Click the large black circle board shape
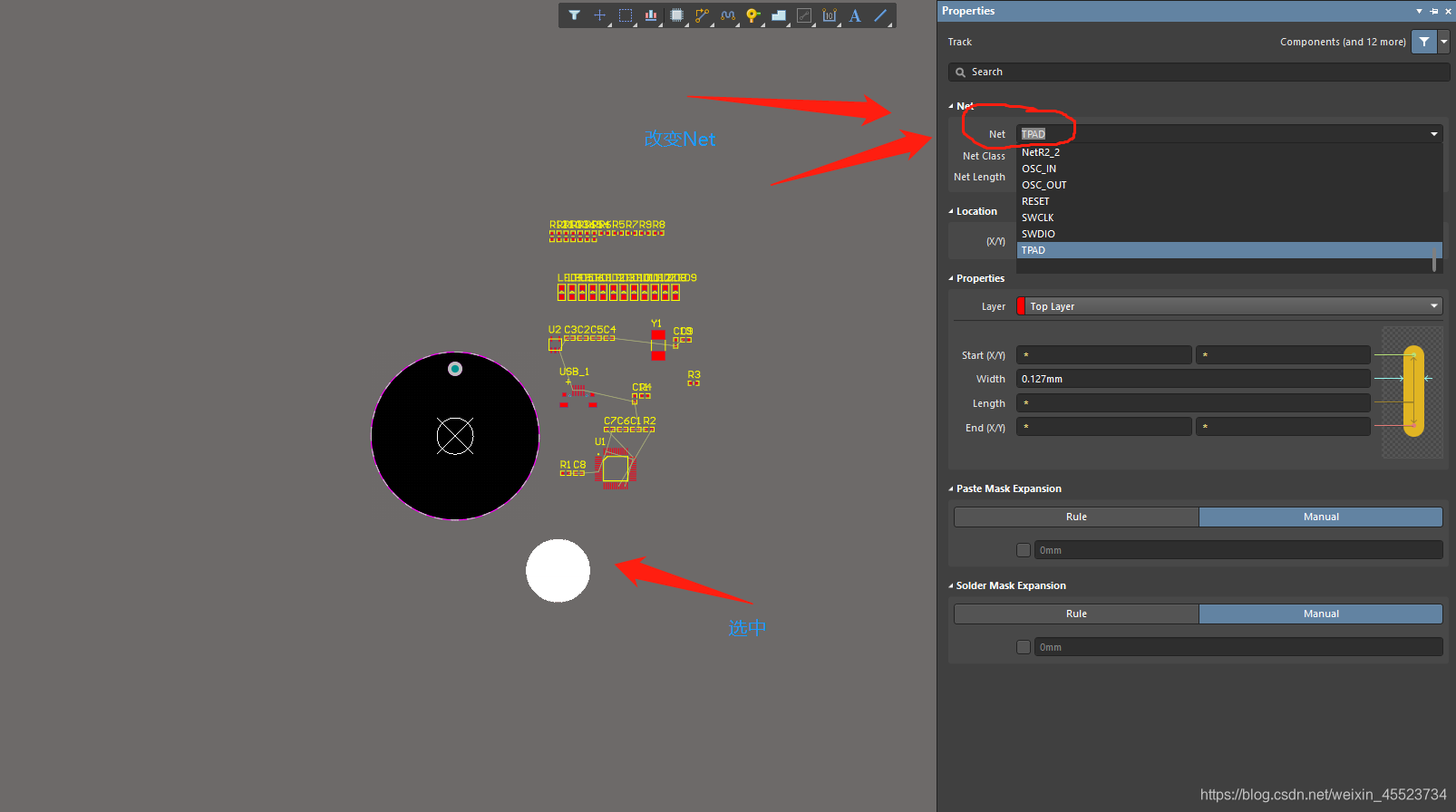This screenshot has width=1456, height=812. pyautogui.click(x=455, y=436)
